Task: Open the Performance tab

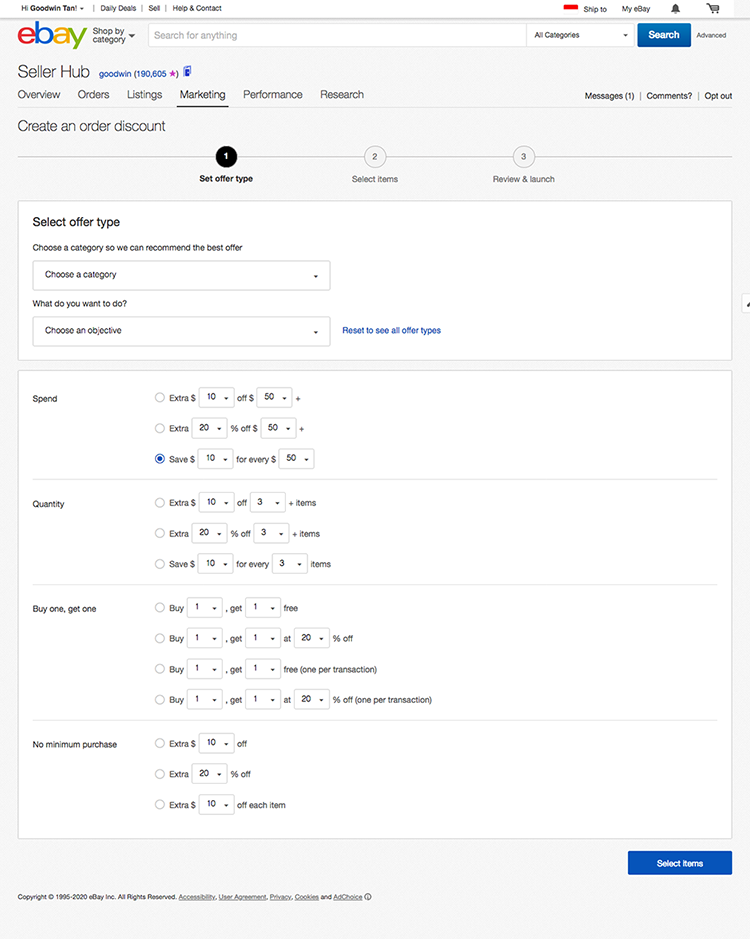Action: [x=273, y=95]
